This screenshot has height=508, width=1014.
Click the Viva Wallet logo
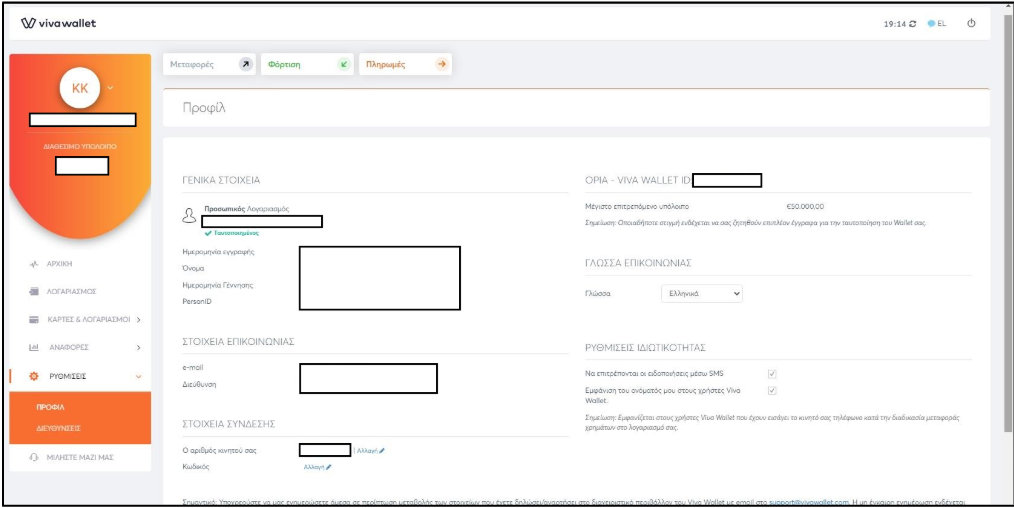(58, 24)
